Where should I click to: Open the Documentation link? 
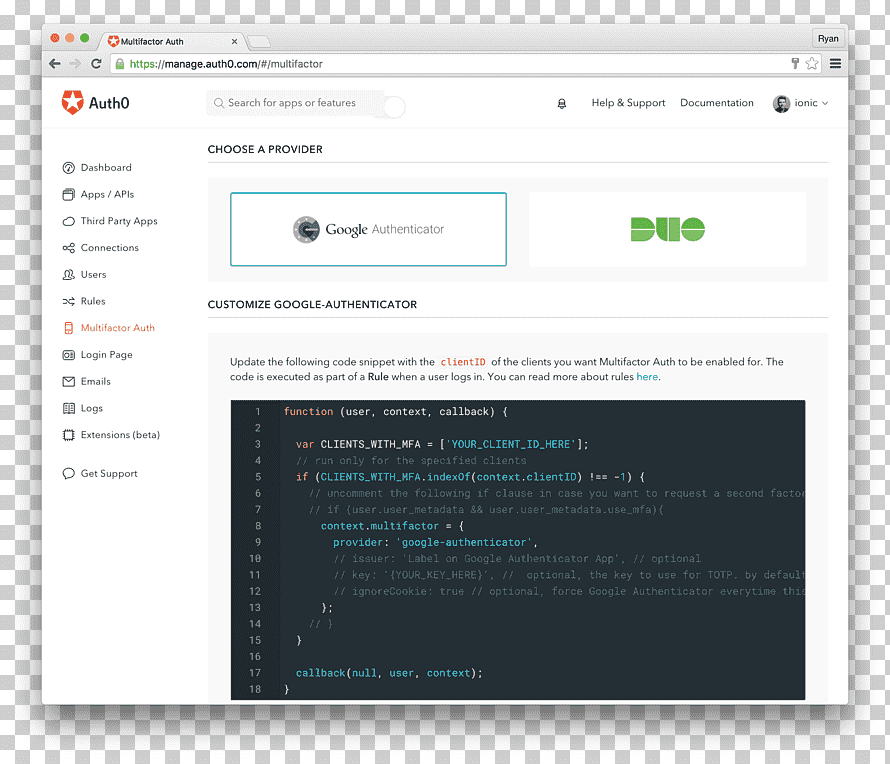click(x=716, y=103)
